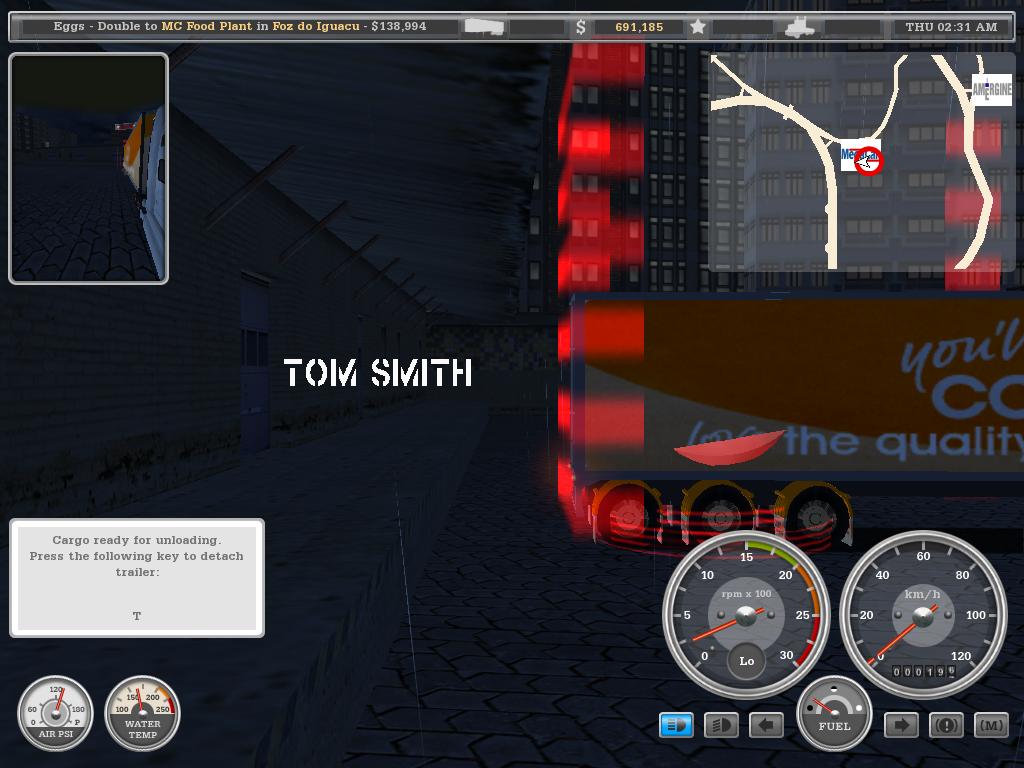The width and height of the screenshot is (1024, 768).
Task: Click the Lo gear indicator
Action: [x=746, y=661]
